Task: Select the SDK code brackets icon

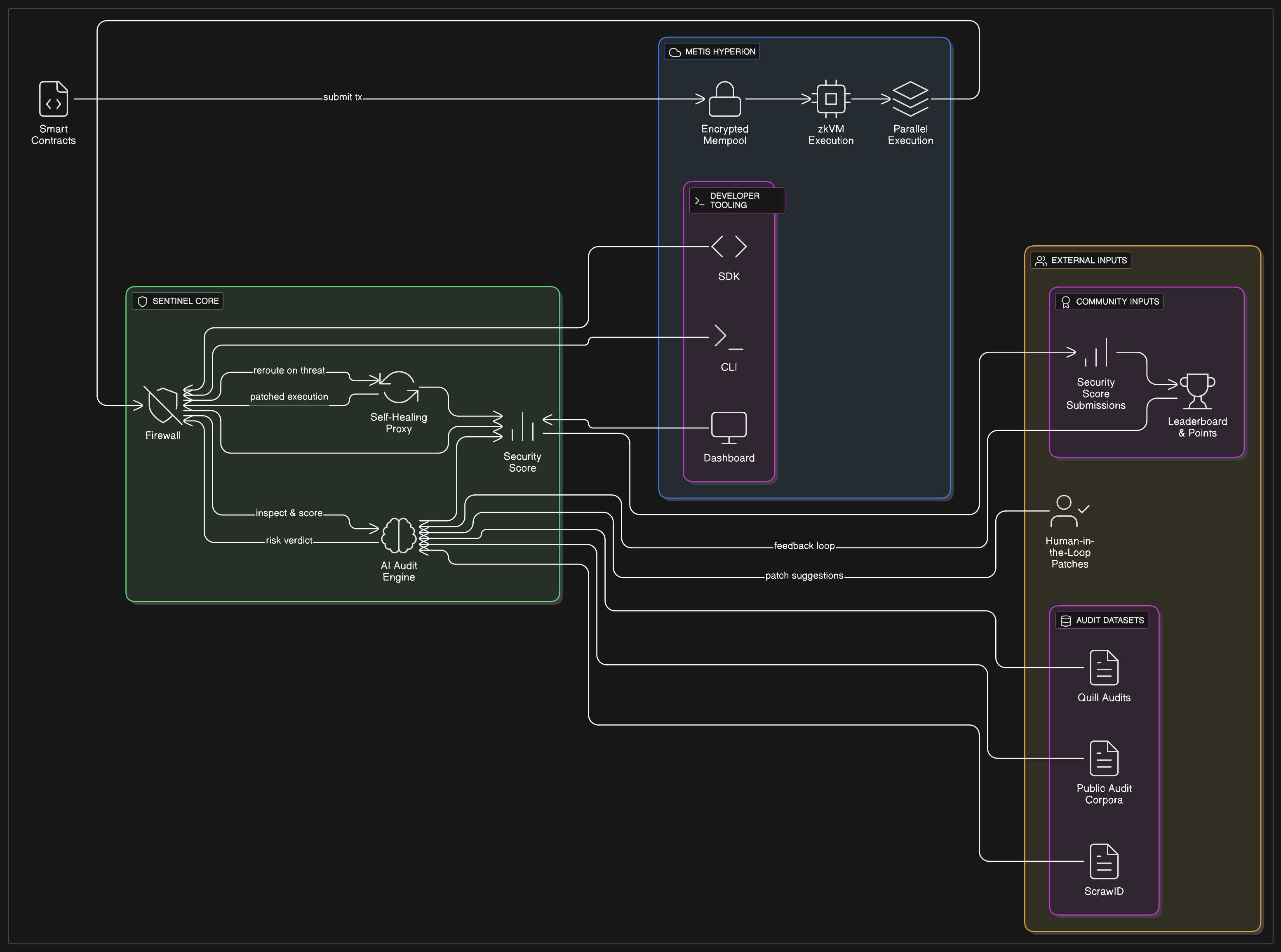Action: point(729,246)
